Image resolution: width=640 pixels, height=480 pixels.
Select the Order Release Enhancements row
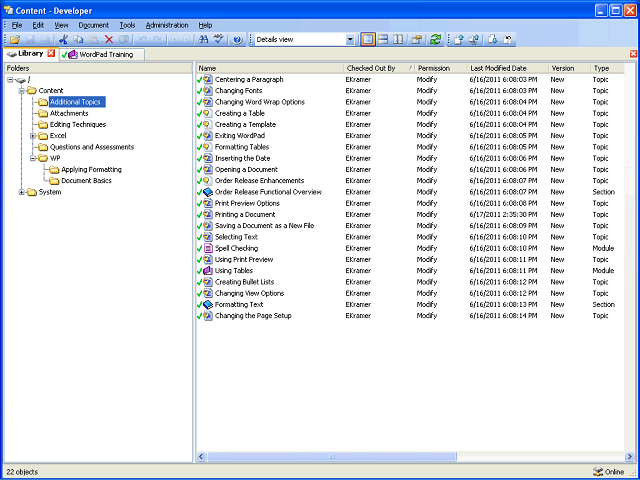(x=410, y=180)
